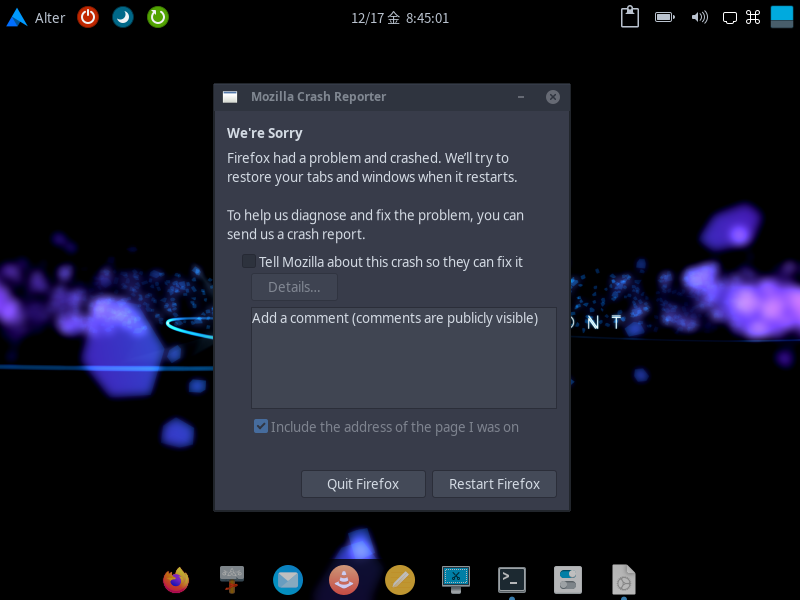Open a terminal from the dock

point(512,580)
